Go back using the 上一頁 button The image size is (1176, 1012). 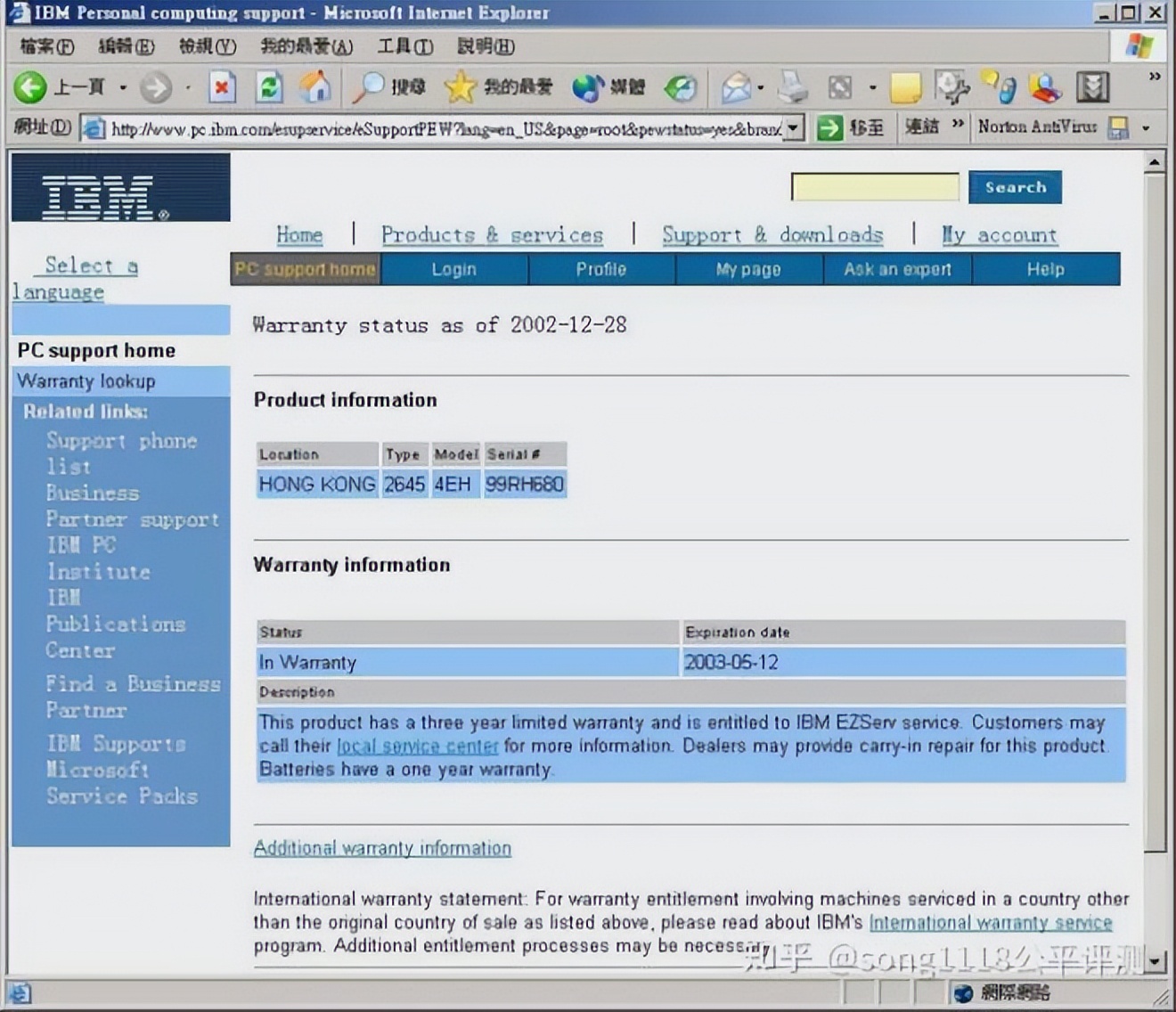[x=59, y=86]
